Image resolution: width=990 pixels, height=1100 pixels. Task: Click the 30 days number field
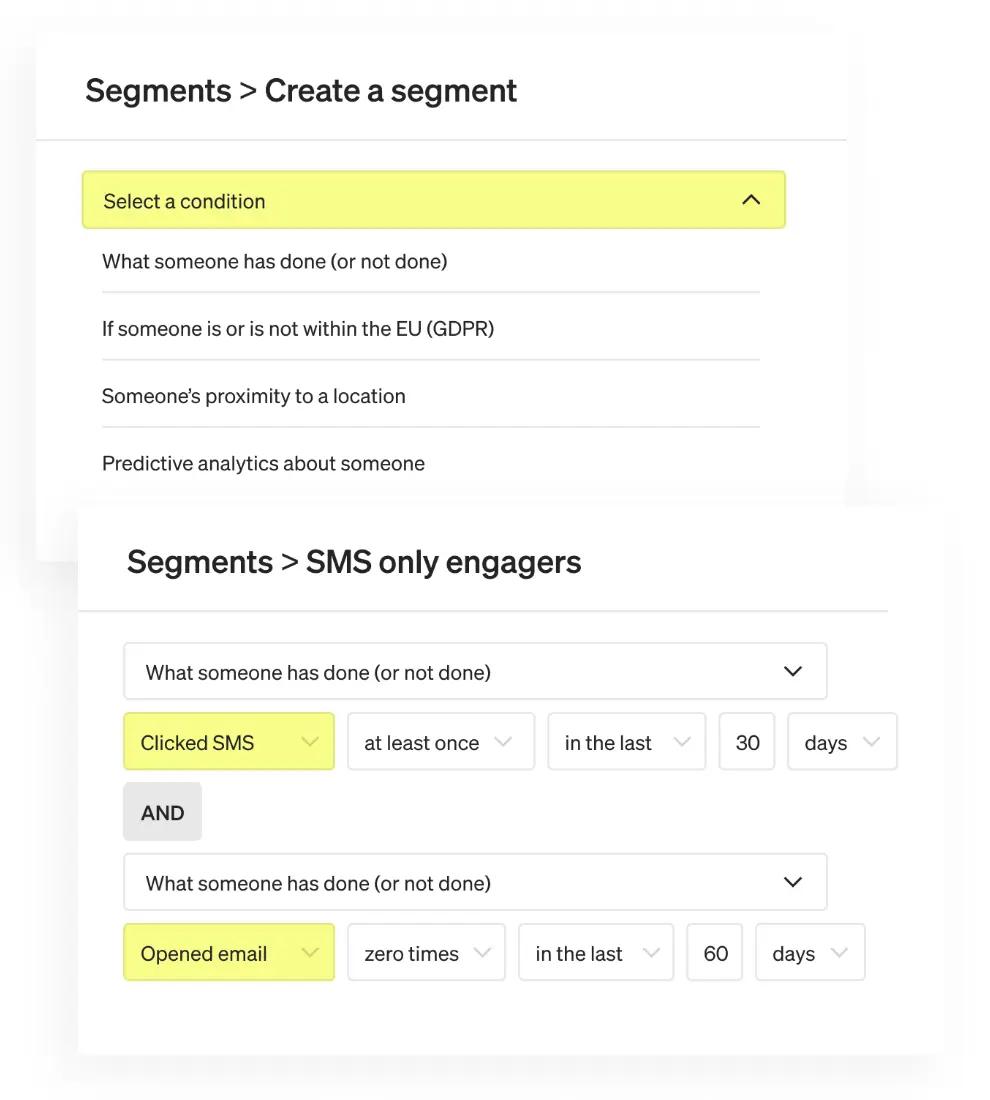747,742
